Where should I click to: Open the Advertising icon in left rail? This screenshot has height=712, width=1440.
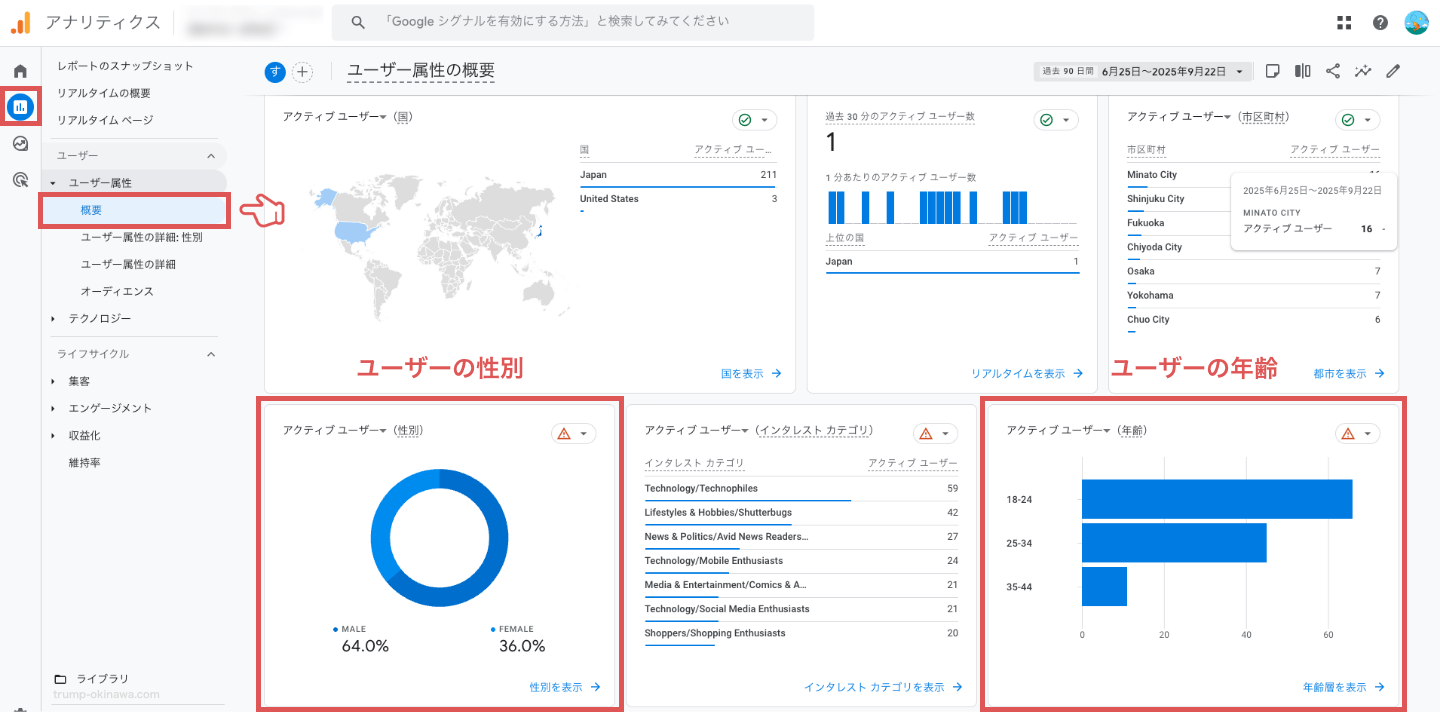point(20,180)
